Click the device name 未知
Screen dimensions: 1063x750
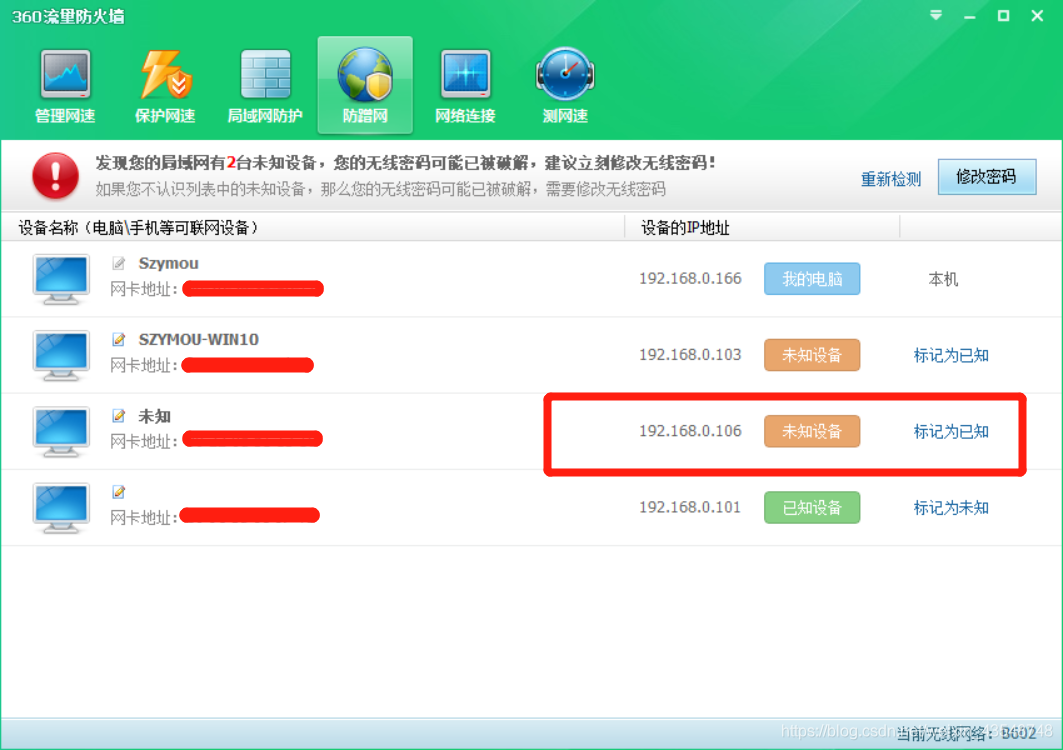pyautogui.click(x=154, y=416)
